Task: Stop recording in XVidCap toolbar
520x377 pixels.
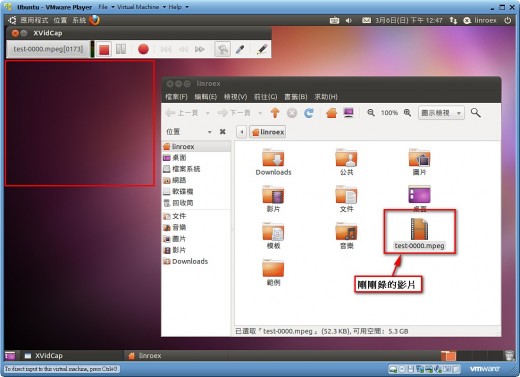Action: point(104,50)
